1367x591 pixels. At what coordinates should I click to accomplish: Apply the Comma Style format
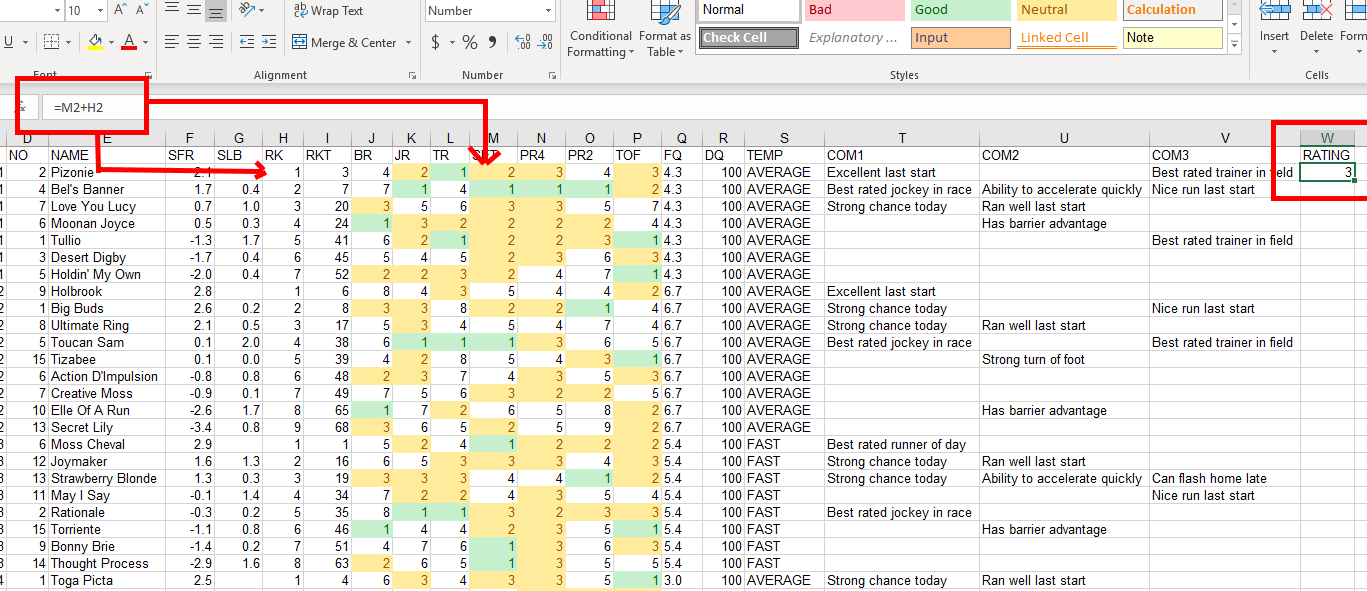click(x=490, y=41)
